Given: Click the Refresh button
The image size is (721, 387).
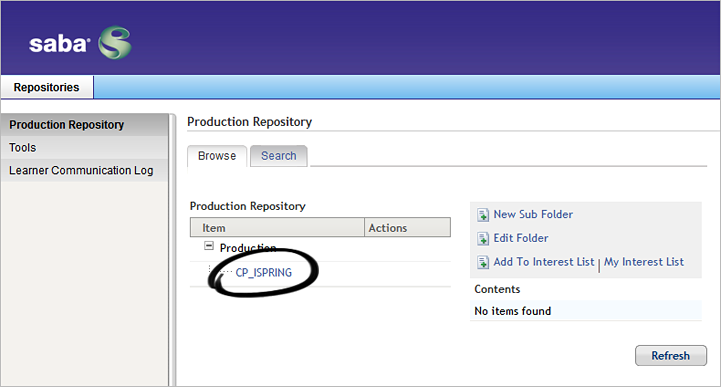Looking at the screenshot, I should pos(670,356).
